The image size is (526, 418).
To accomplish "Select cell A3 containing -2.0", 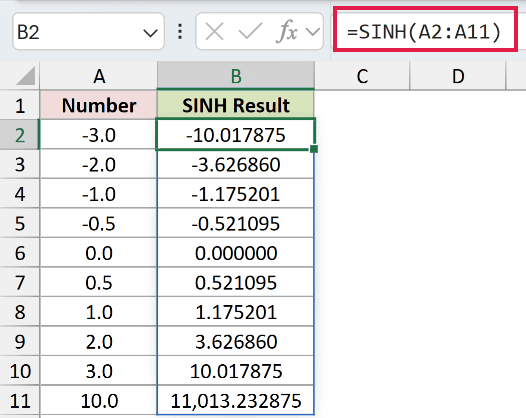I will point(98,164).
